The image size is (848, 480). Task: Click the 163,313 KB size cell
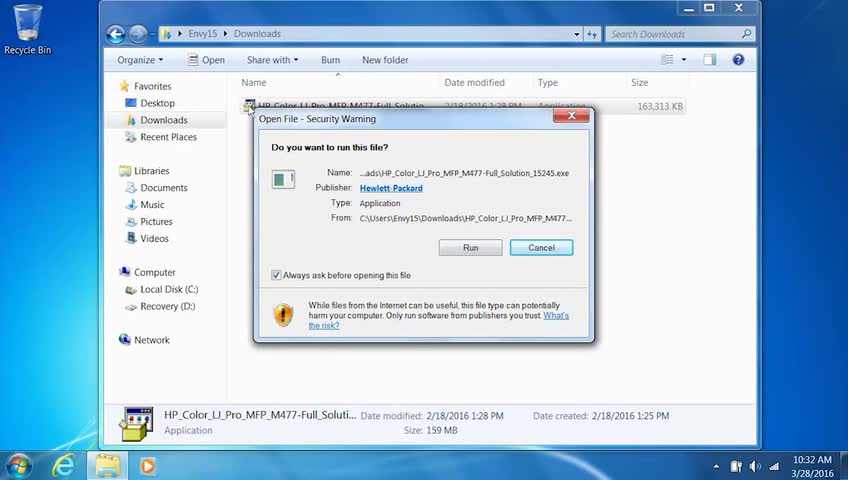(660, 106)
